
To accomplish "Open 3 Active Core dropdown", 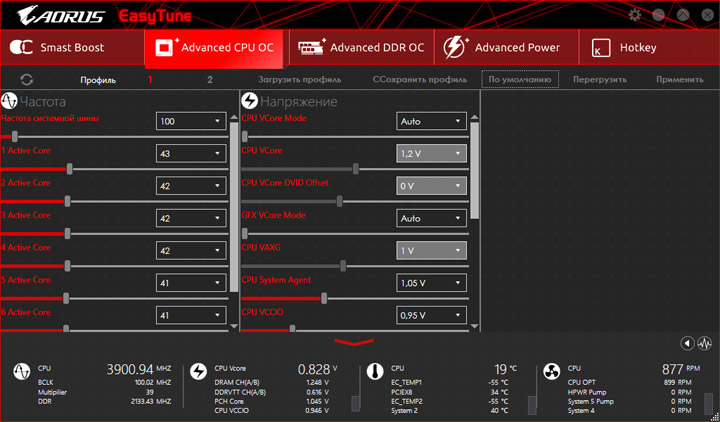I will [x=191, y=218].
